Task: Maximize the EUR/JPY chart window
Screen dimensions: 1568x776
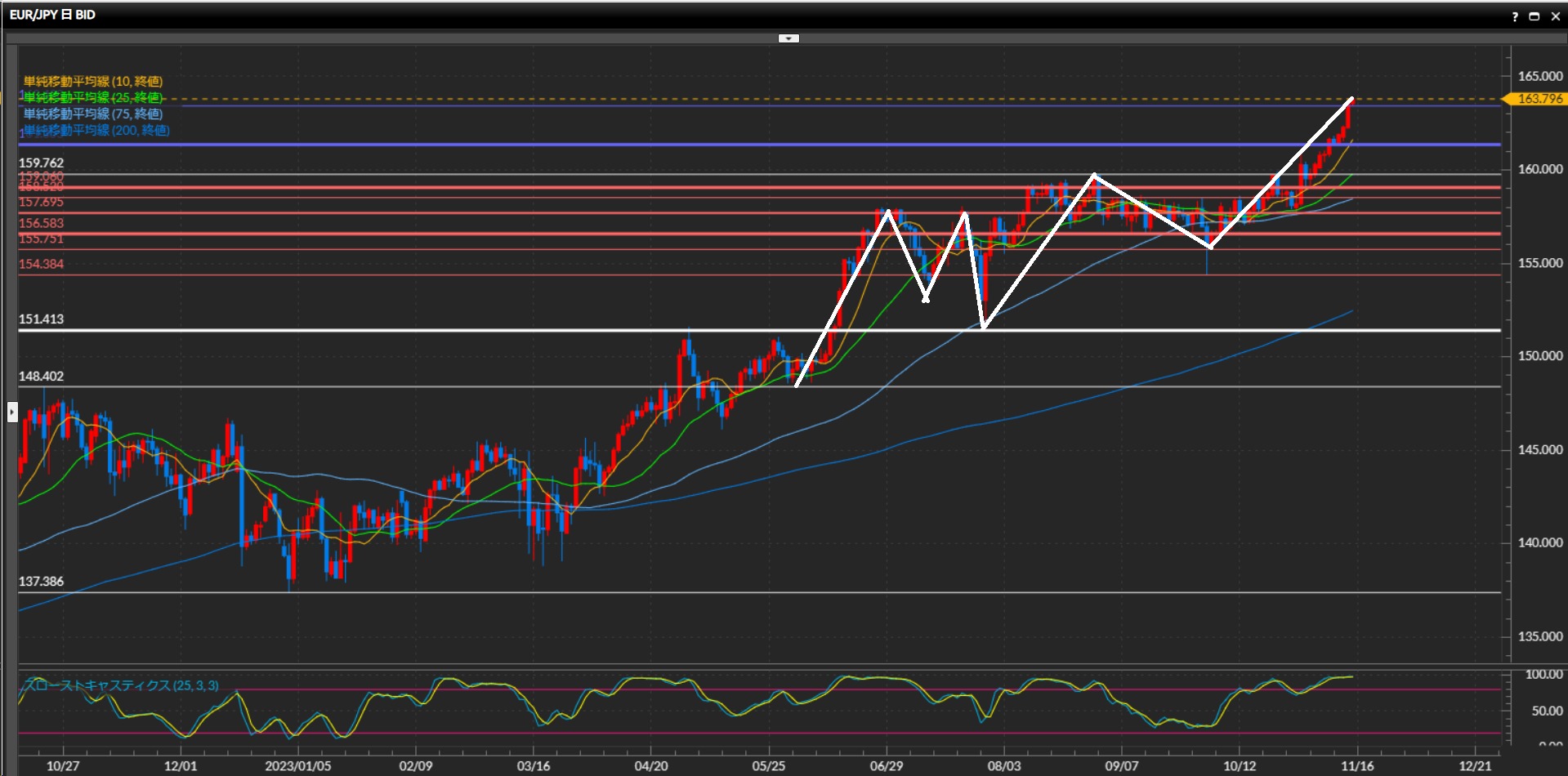Action: [1534, 16]
